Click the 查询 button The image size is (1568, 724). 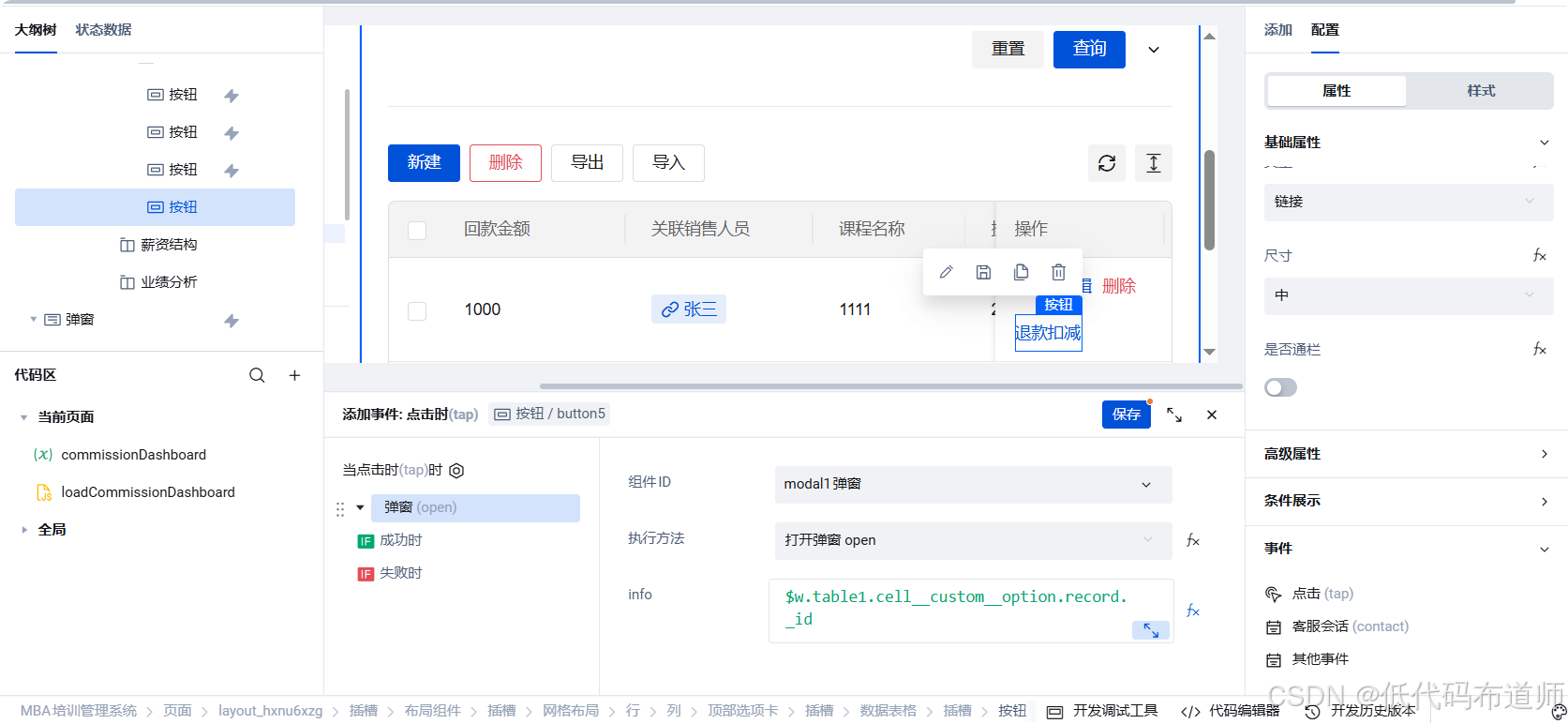1089,50
